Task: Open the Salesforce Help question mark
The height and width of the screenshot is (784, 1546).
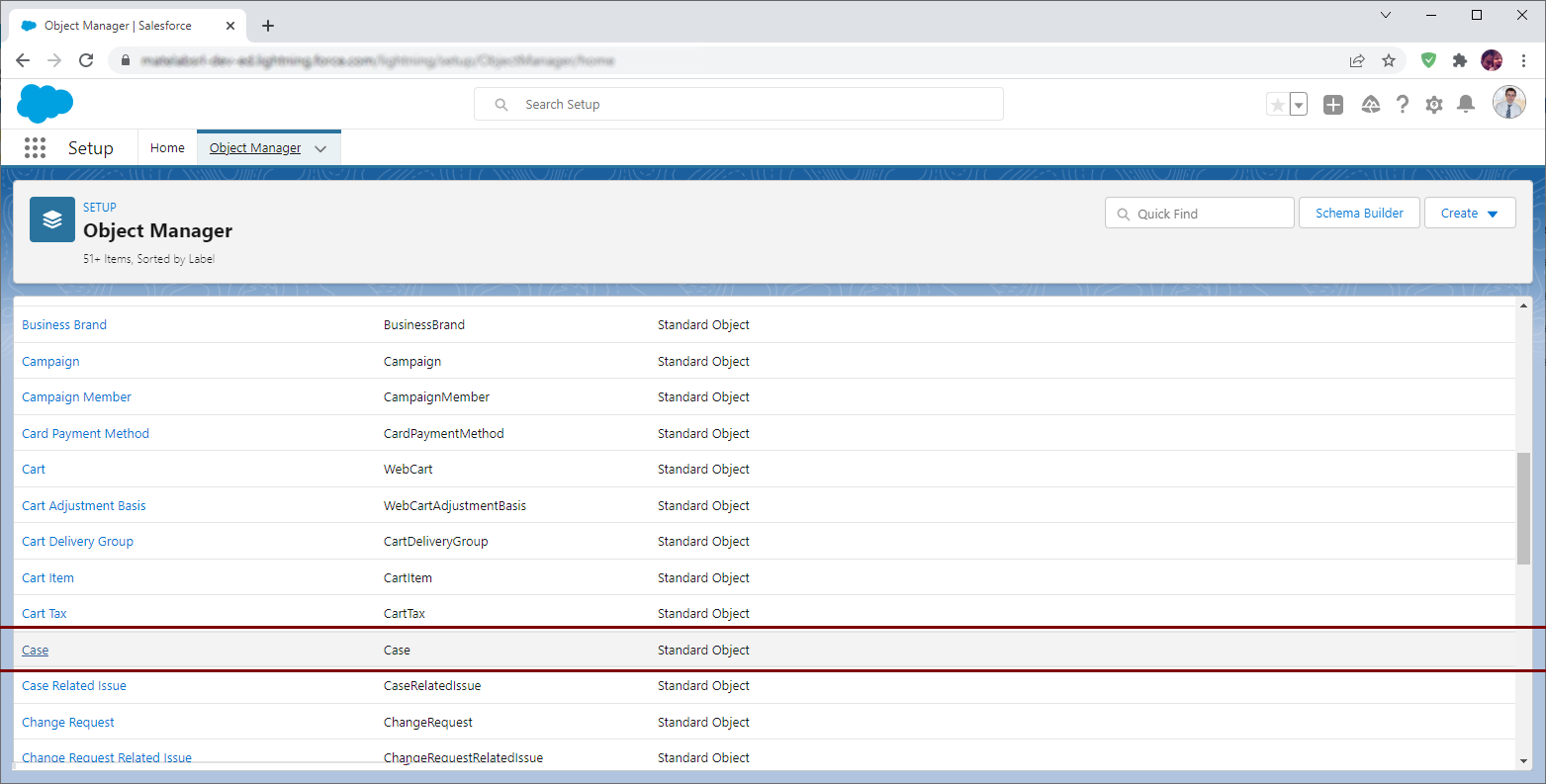Action: coord(1402,104)
